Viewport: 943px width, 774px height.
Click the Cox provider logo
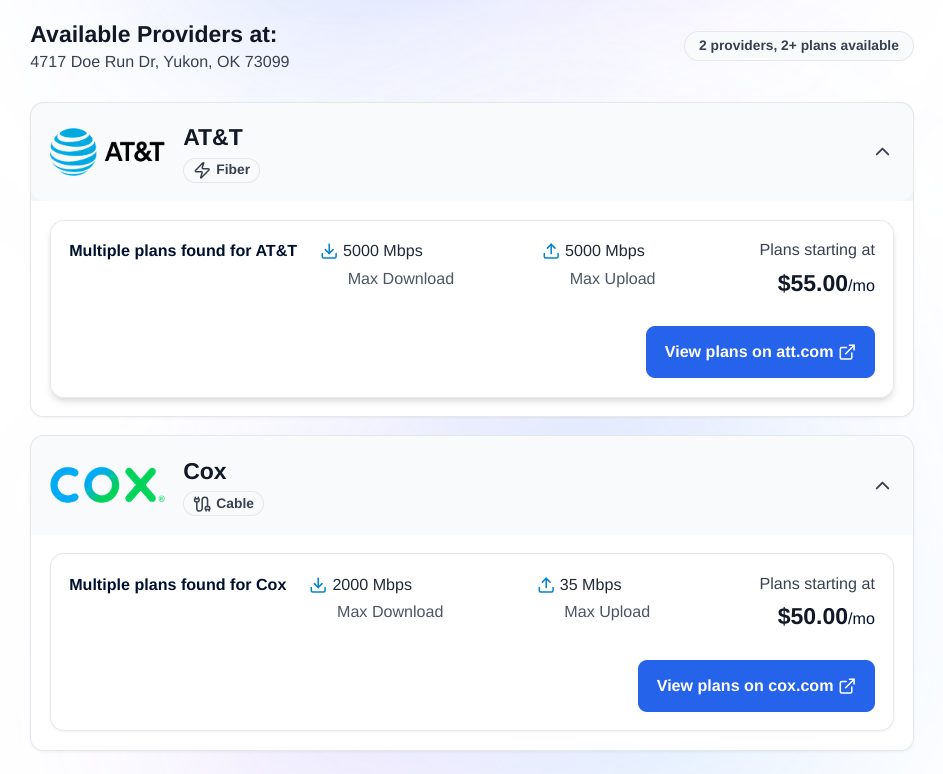106,484
